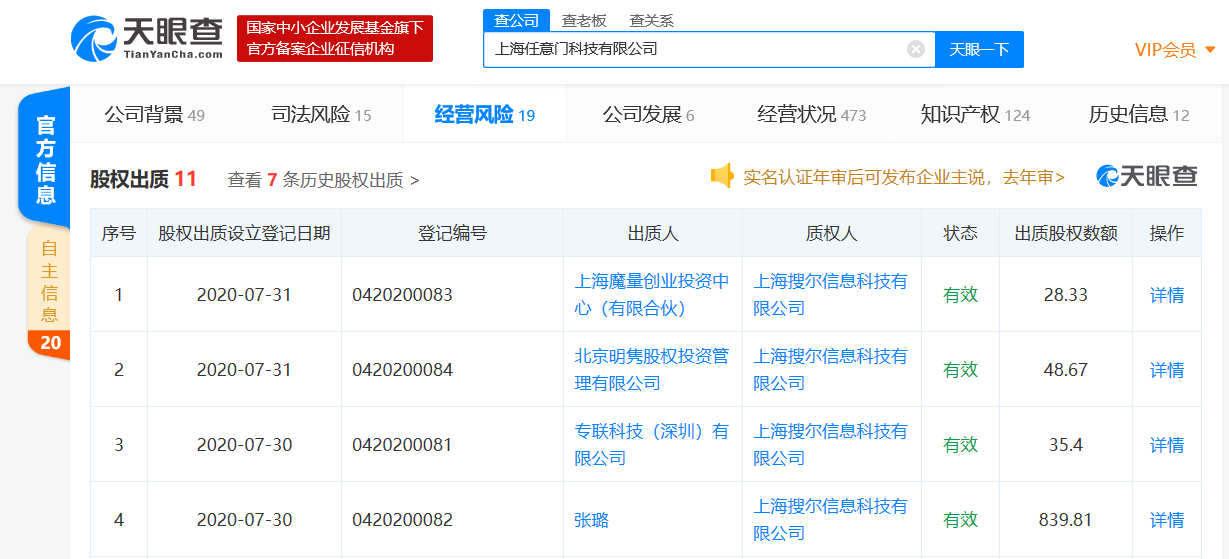This screenshot has width=1229, height=559.
Task: Open the 司法风险 tab
Action: point(321,115)
